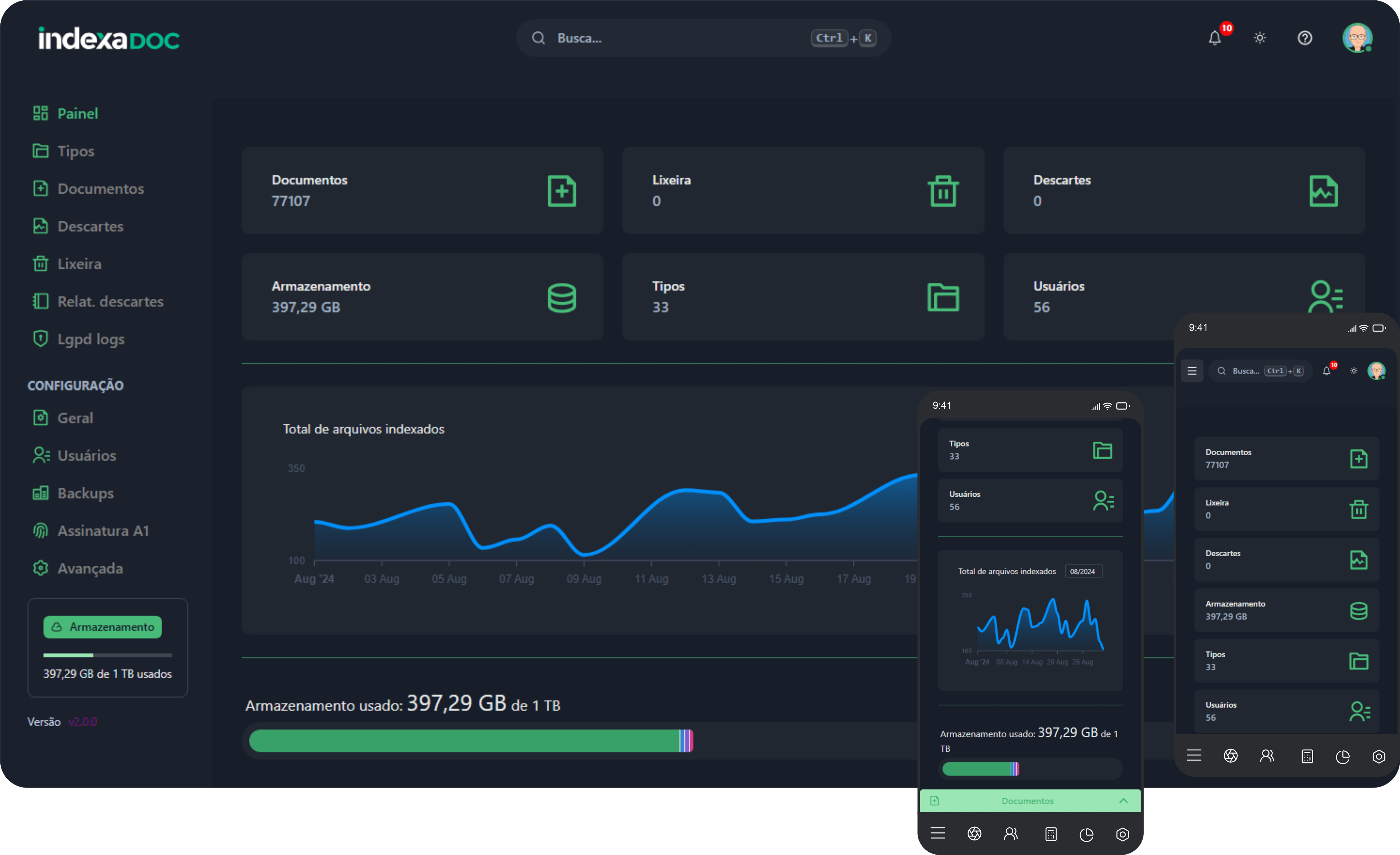Click the 'Total de arquivos indexados' desktop title
The image size is (1400, 855).
pos(363,429)
